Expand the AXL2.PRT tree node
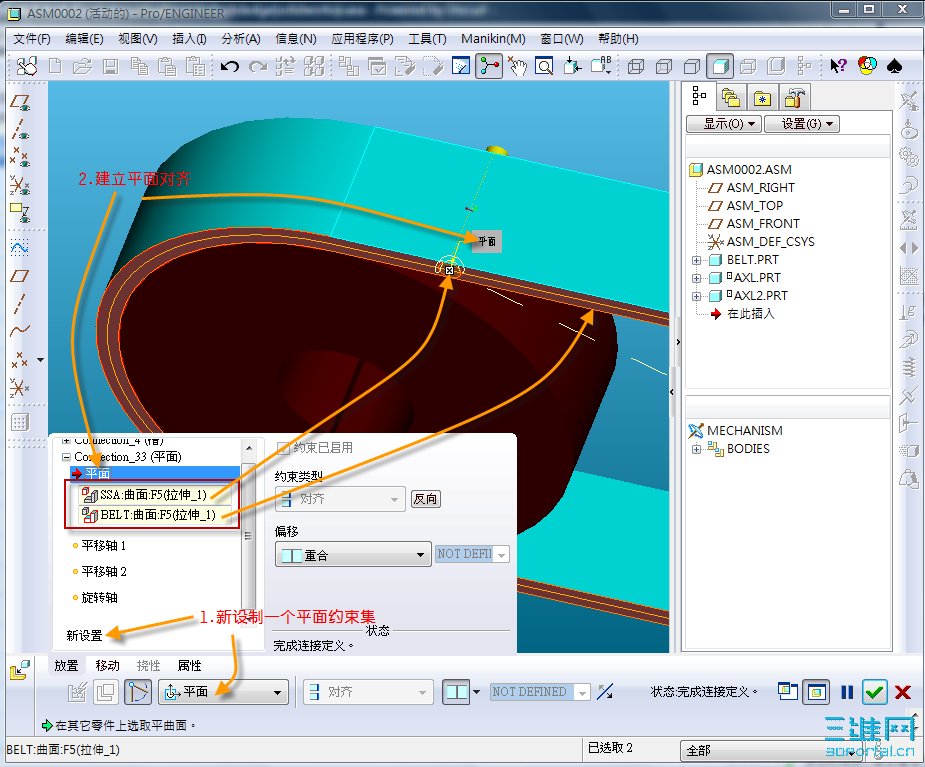The height and width of the screenshot is (767, 925). [696, 296]
